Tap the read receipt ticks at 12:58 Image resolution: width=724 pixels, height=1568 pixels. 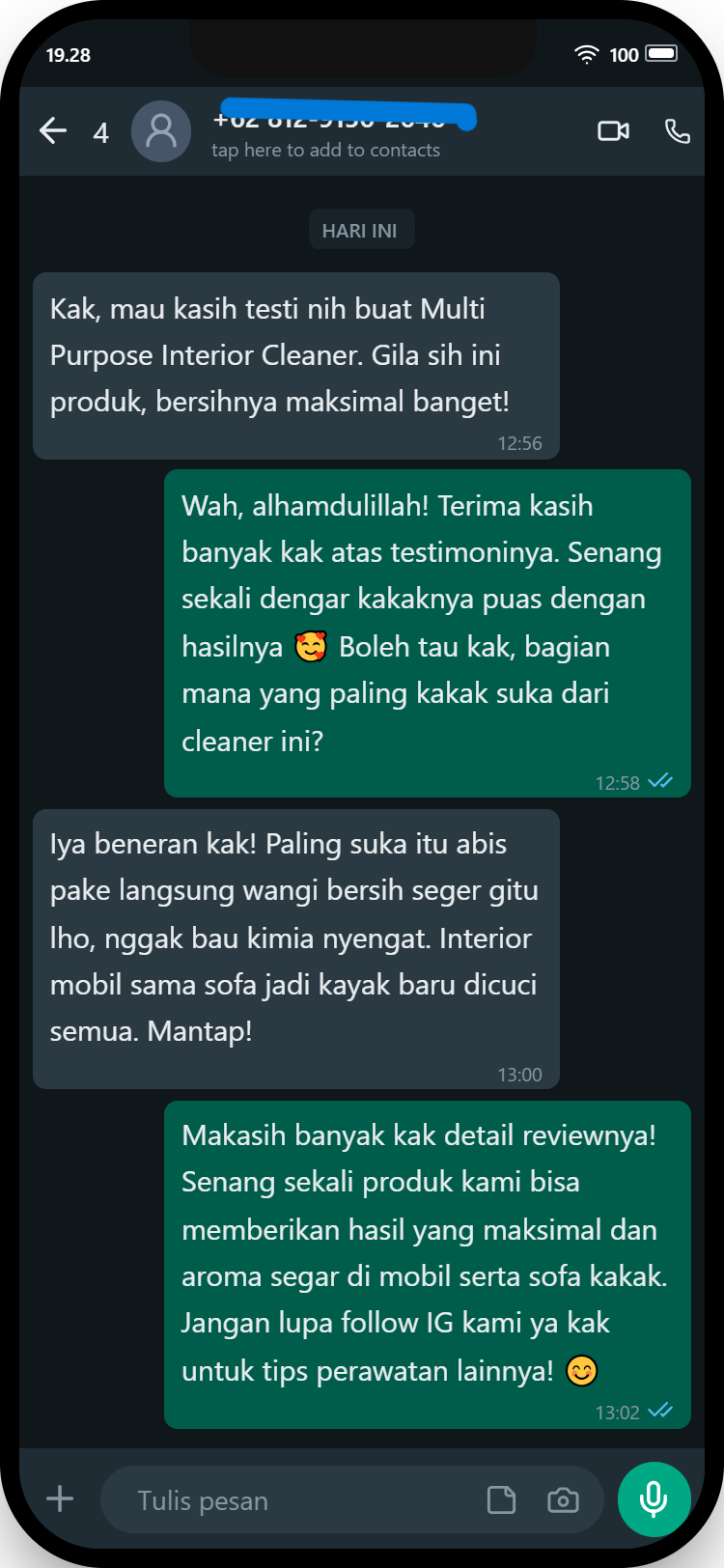pyautogui.click(x=660, y=781)
